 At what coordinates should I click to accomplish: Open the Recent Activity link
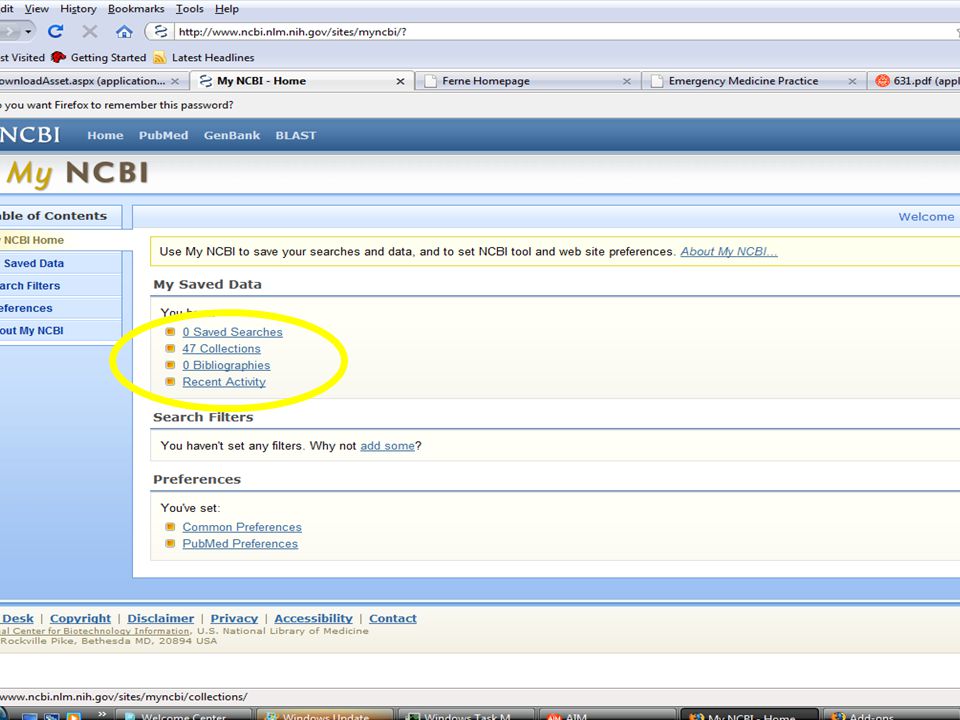[x=223, y=381]
